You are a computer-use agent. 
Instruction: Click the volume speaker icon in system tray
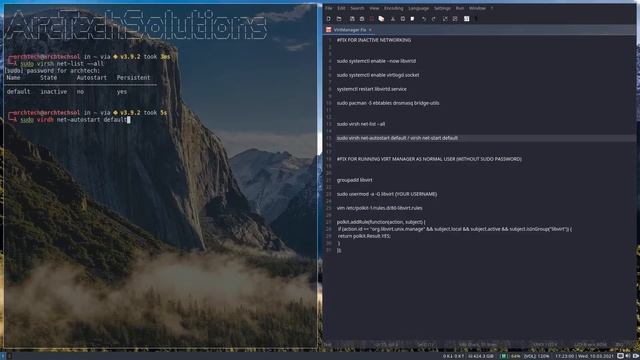pyautogui.click(x=627, y=356)
